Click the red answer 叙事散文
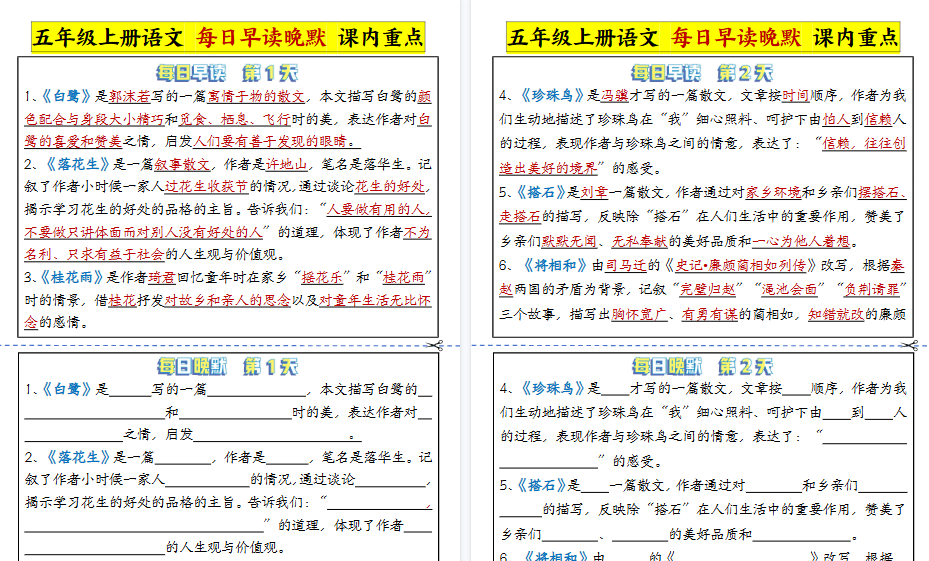 point(182,164)
